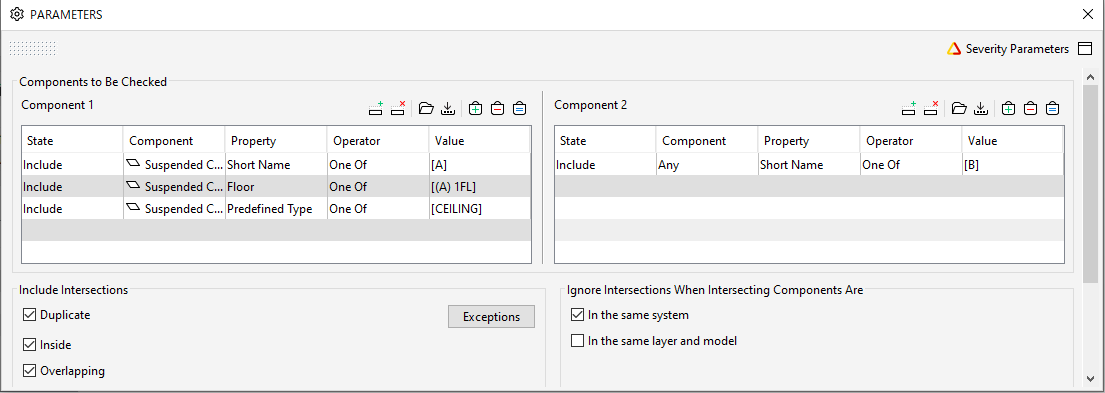The height and width of the screenshot is (393, 1105).
Task: Click green plus basket icon in Component 1
Action: point(476,108)
